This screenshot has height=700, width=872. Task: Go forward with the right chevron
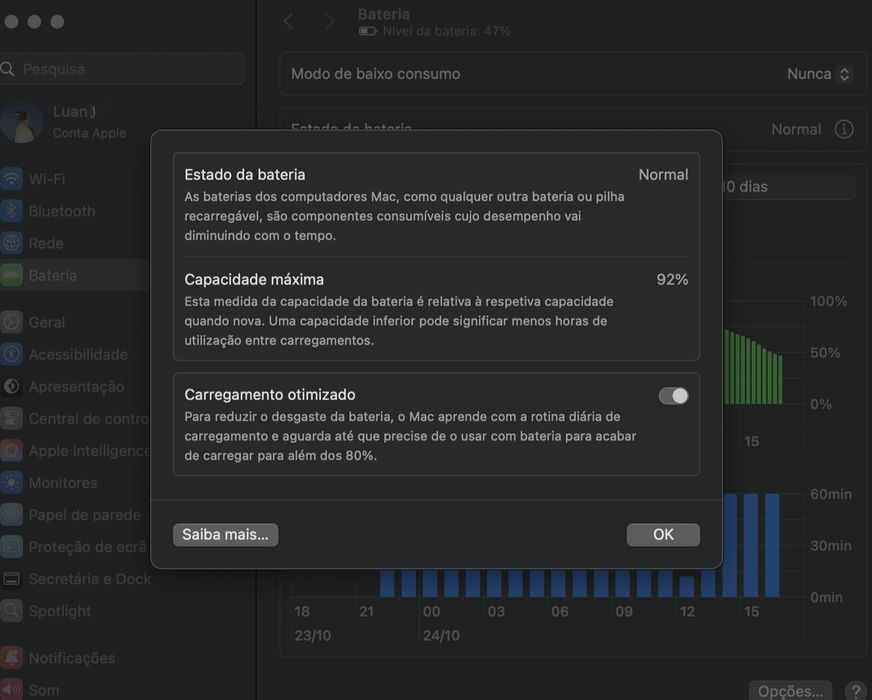(x=330, y=22)
